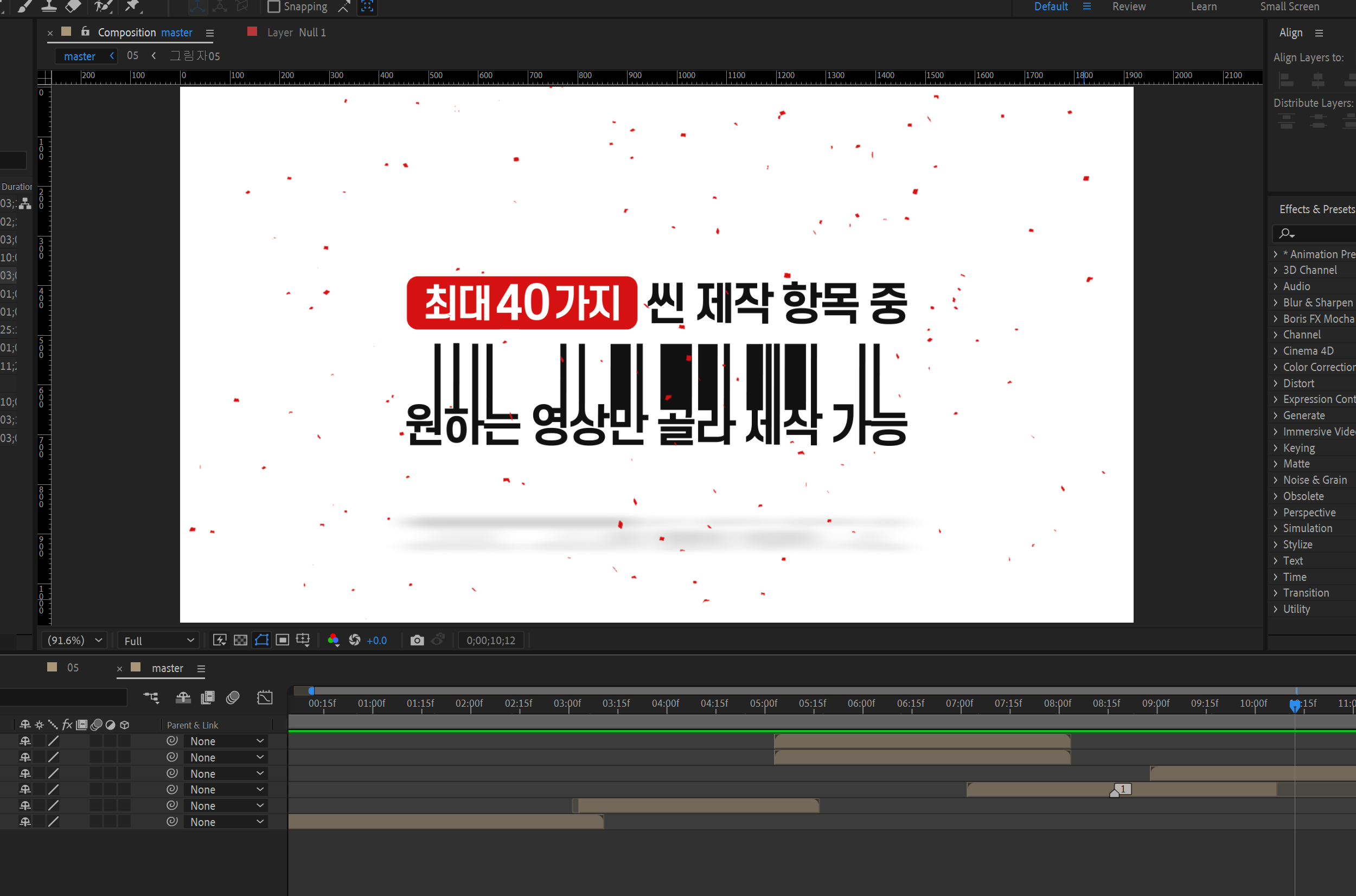Click the current time 0;00;10;12 display
This screenshot has height=896, width=1356.
tap(491, 641)
